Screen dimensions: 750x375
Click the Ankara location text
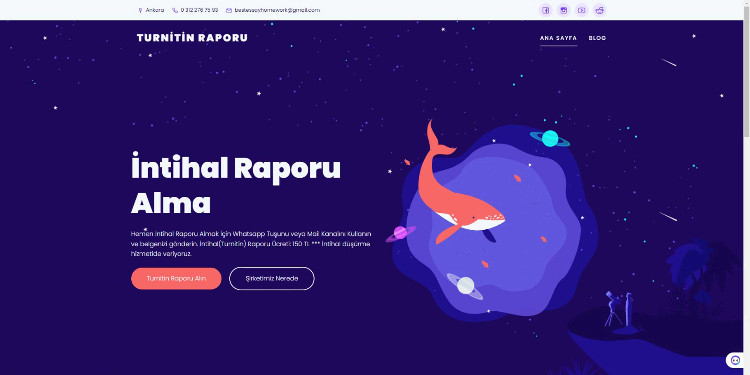tap(154, 10)
